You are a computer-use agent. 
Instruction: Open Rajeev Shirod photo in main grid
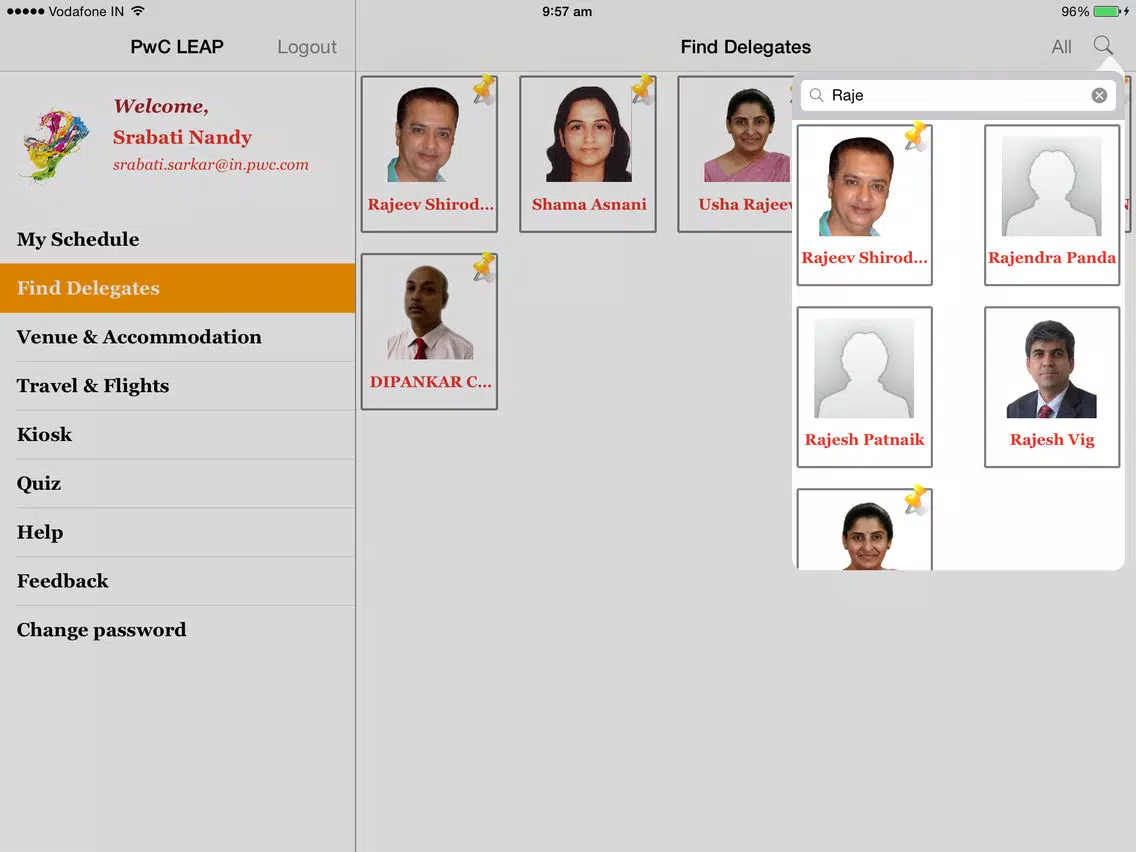point(427,134)
